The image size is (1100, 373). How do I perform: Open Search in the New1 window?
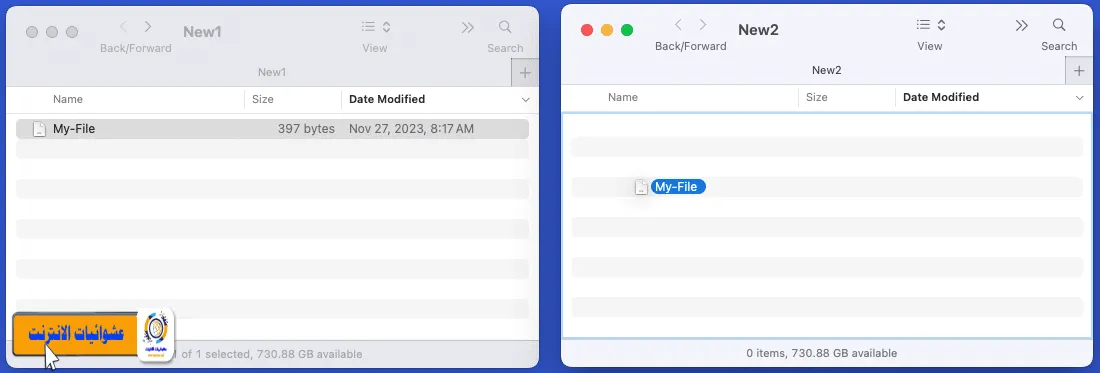pos(505,27)
